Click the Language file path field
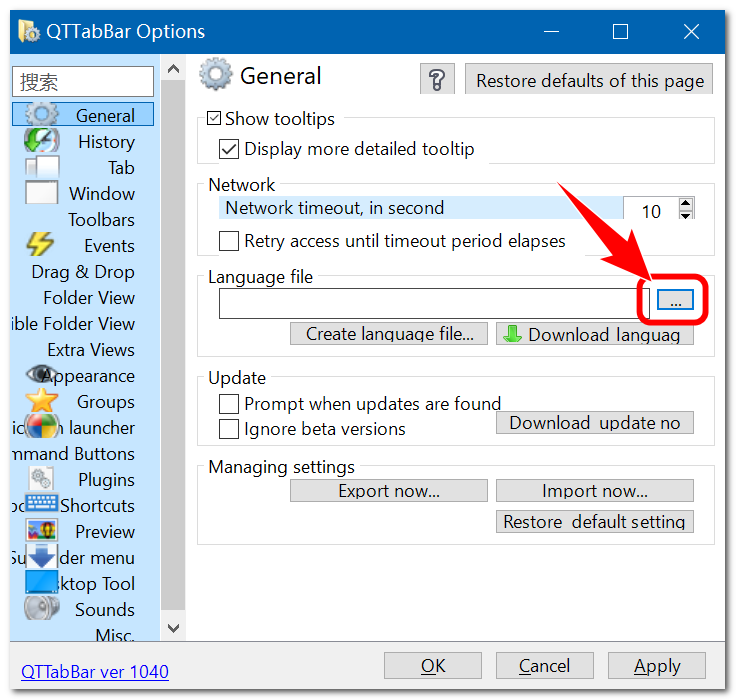The height and width of the screenshot is (700, 736). click(x=434, y=303)
